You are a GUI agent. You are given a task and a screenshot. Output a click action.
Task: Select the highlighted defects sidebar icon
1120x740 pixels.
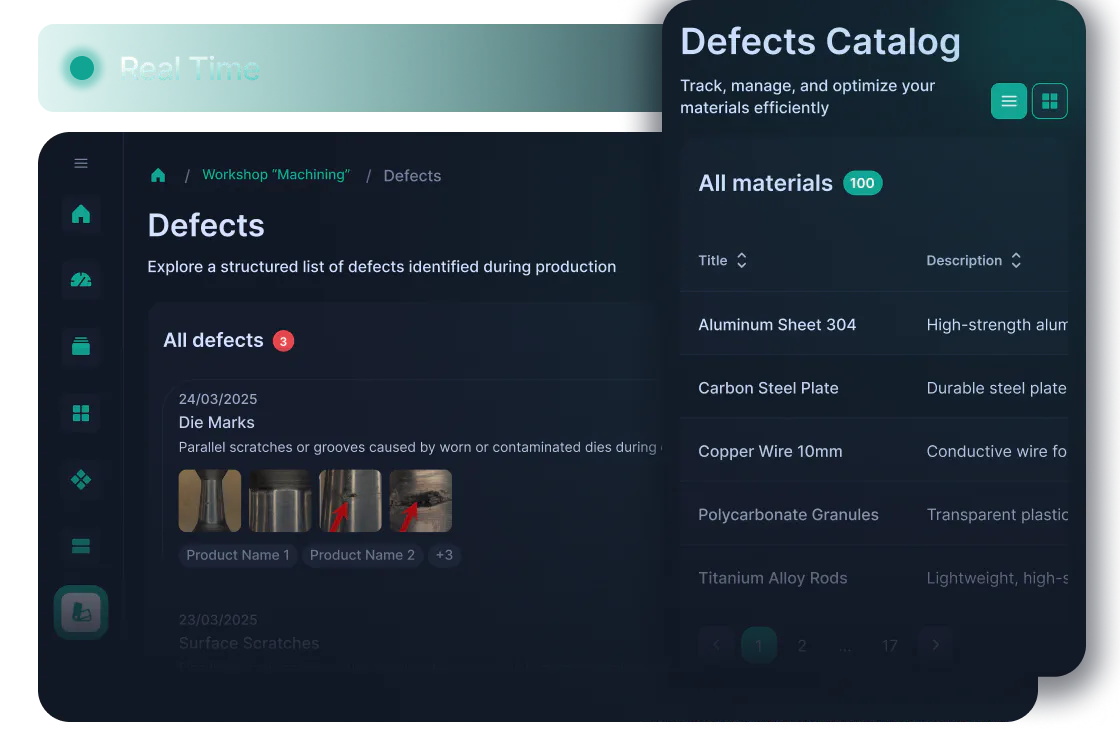[x=81, y=612]
